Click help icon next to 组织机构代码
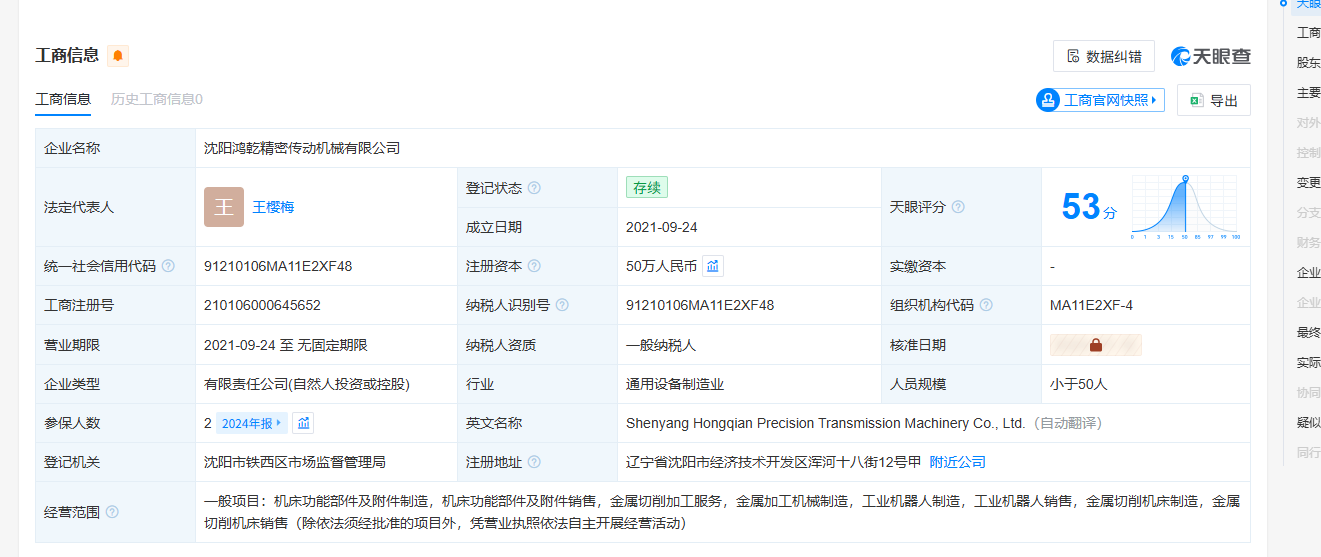Screen dimensions: 1321x557 point(986,305)
